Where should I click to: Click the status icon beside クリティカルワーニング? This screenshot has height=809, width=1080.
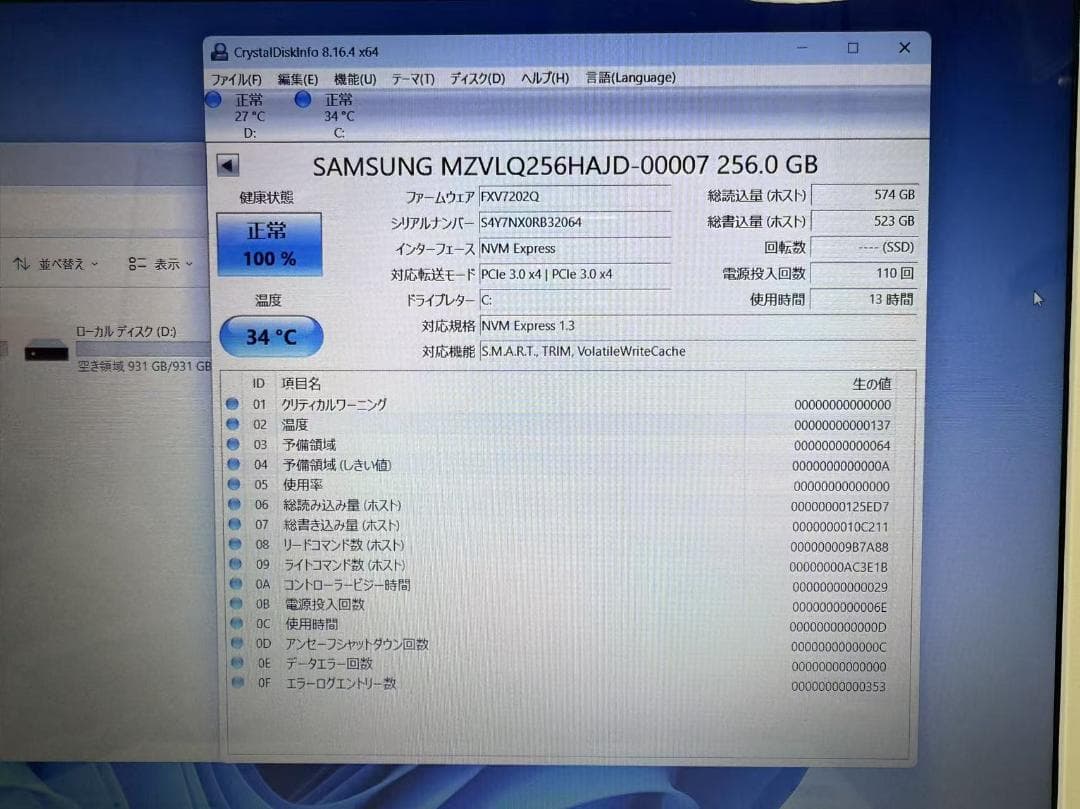point(234,404)
